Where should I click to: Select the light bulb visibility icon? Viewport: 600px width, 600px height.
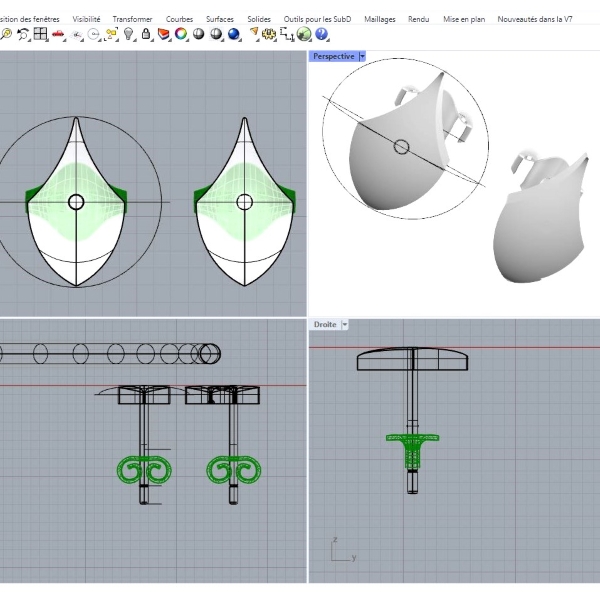click(x=128, y=34)
